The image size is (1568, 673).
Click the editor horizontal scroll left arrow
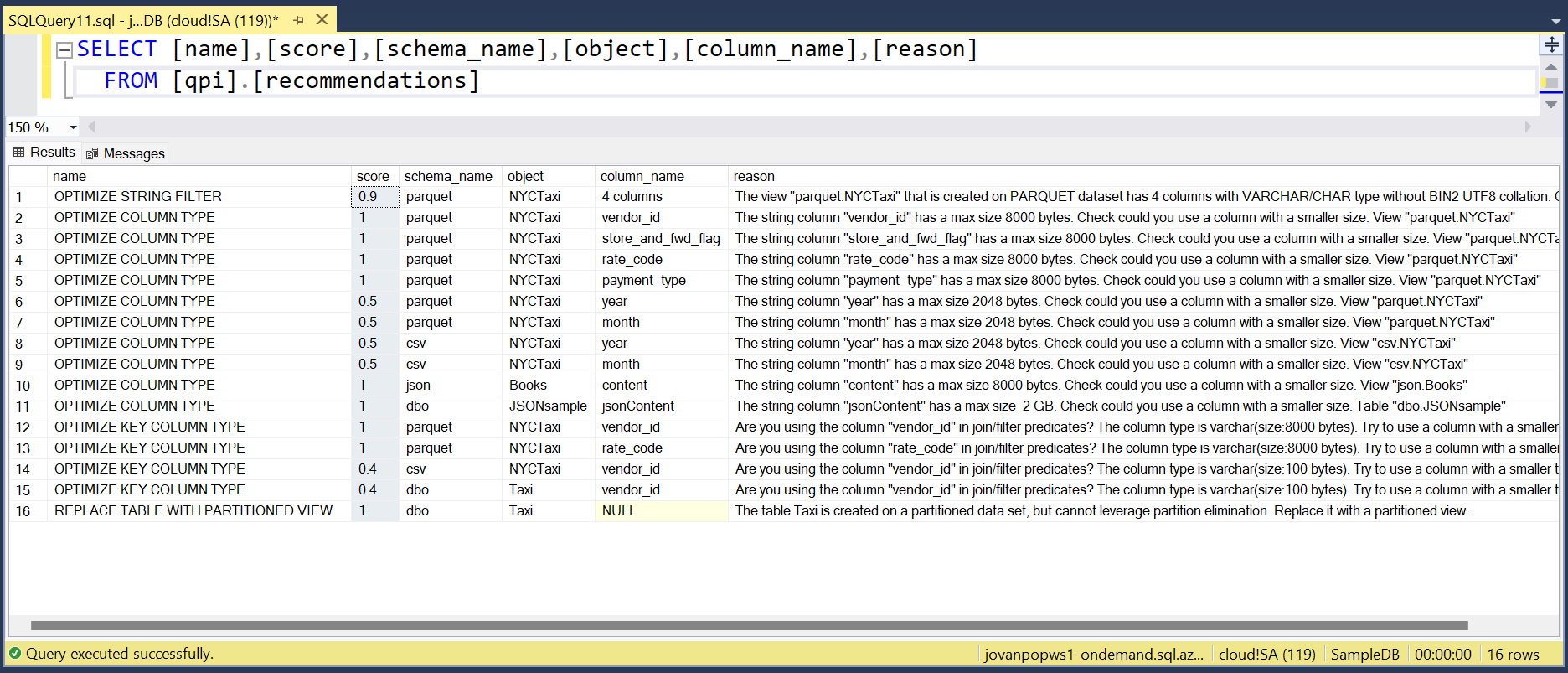91,127
